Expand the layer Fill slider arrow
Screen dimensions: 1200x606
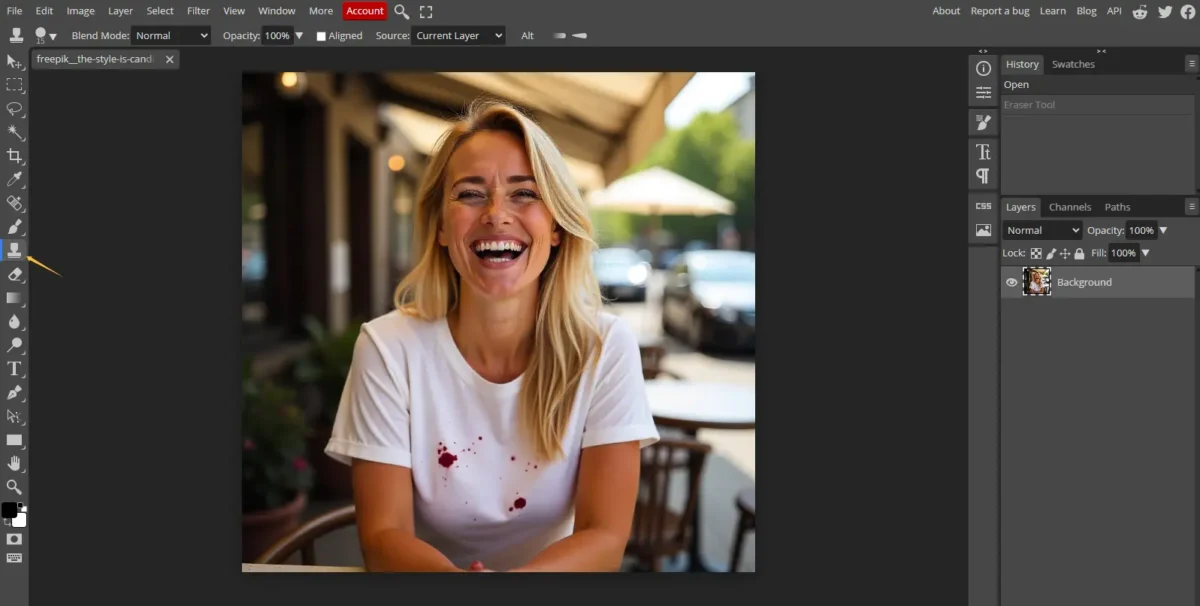point(1145,254)
